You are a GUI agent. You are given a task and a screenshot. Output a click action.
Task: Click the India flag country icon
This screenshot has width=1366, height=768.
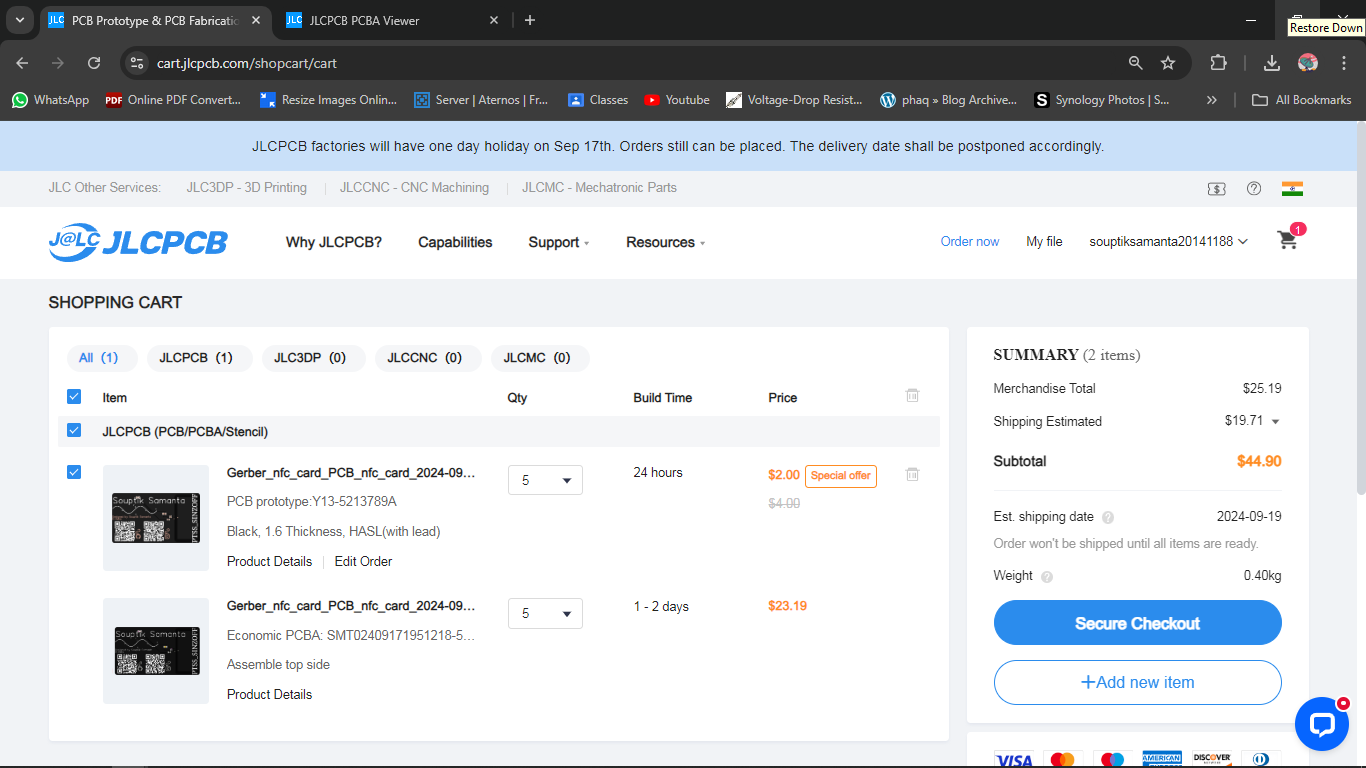[1292, 188]
